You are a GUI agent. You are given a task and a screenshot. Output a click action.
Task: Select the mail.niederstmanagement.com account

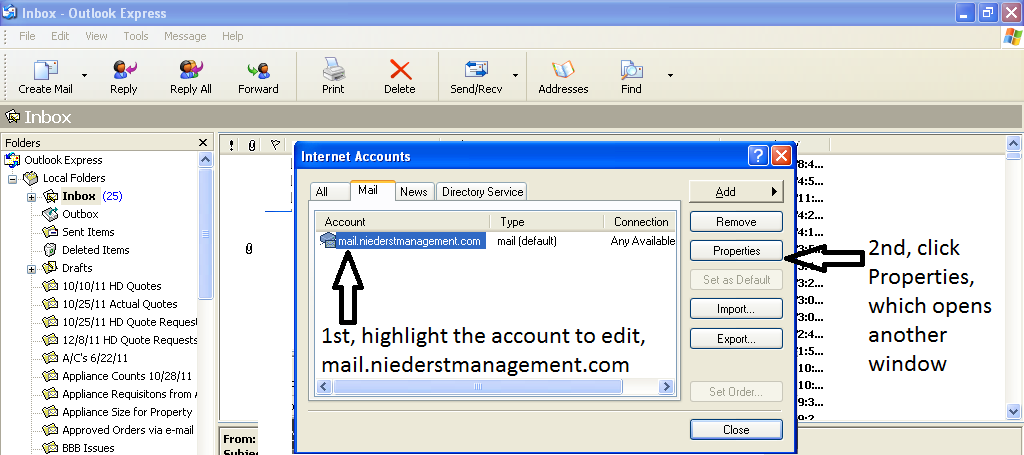click(409, 241)
